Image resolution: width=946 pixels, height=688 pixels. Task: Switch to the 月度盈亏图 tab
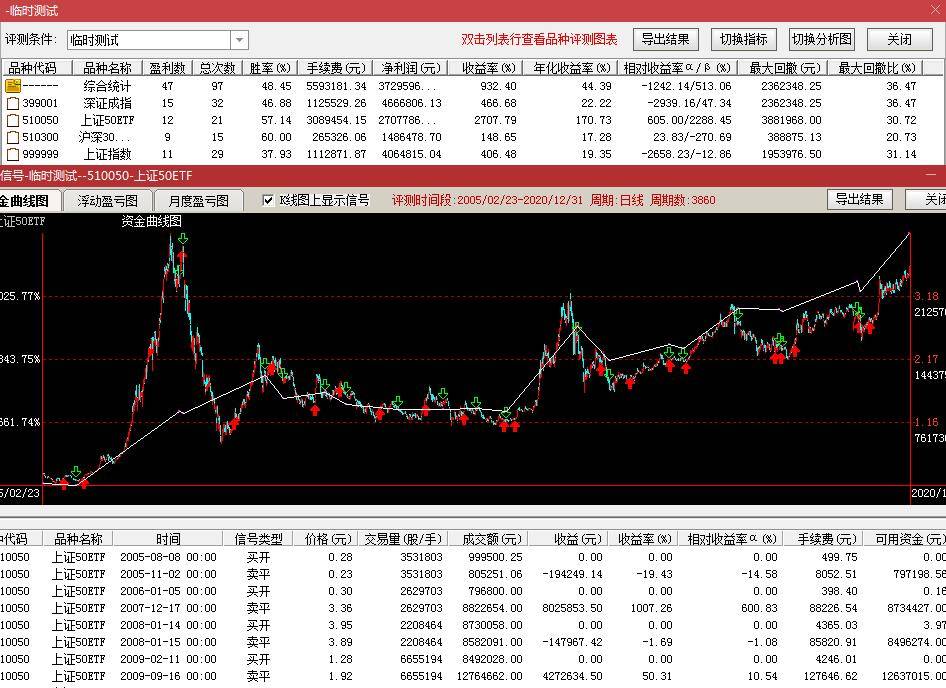pyautogui.click(x=198, y=200)
